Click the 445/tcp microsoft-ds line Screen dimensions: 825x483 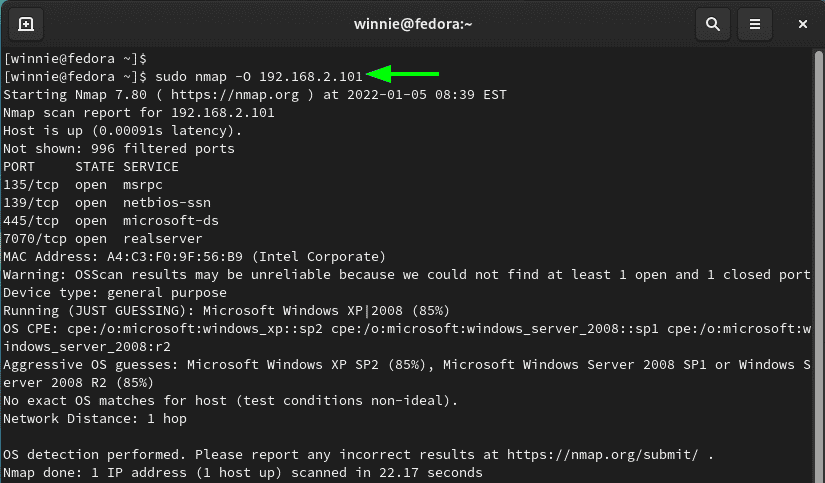[110, 221]
